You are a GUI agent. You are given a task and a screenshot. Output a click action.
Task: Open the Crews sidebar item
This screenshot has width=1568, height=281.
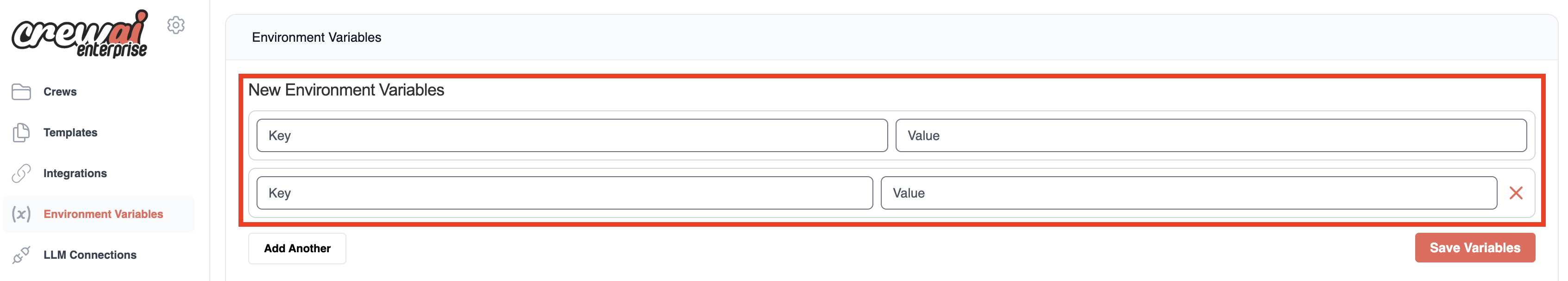click(60, 91)
